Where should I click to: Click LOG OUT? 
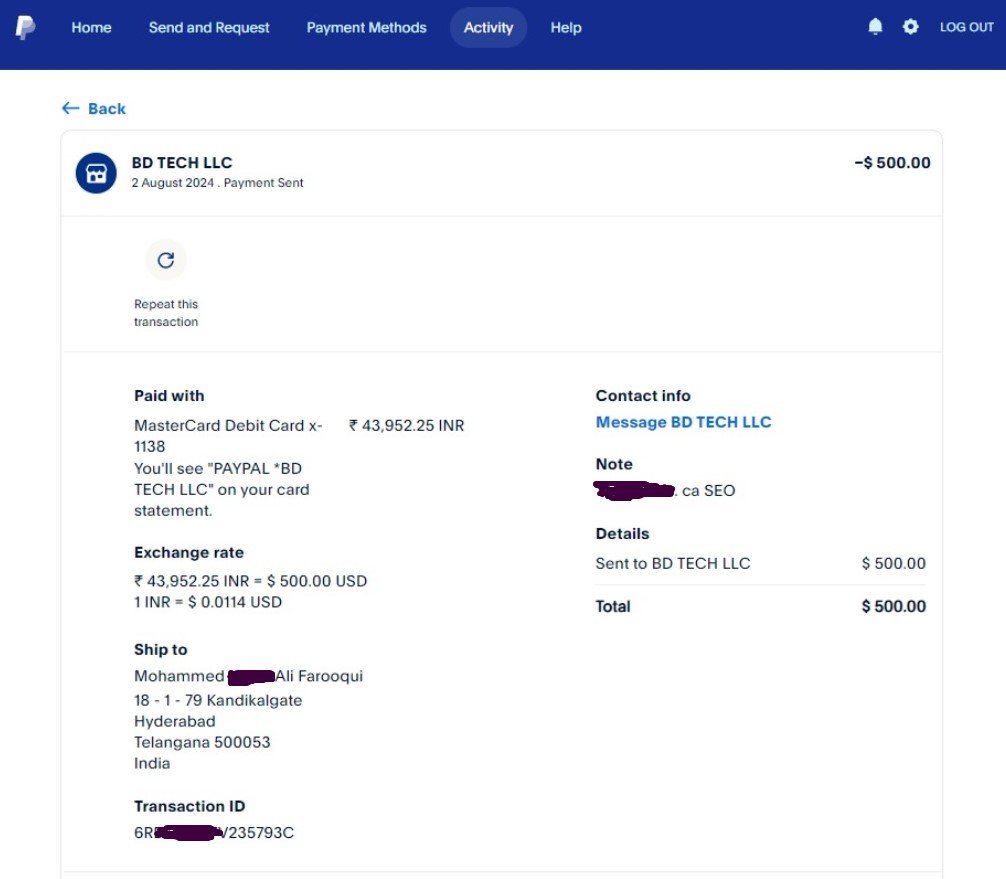(x=966, y=27)
